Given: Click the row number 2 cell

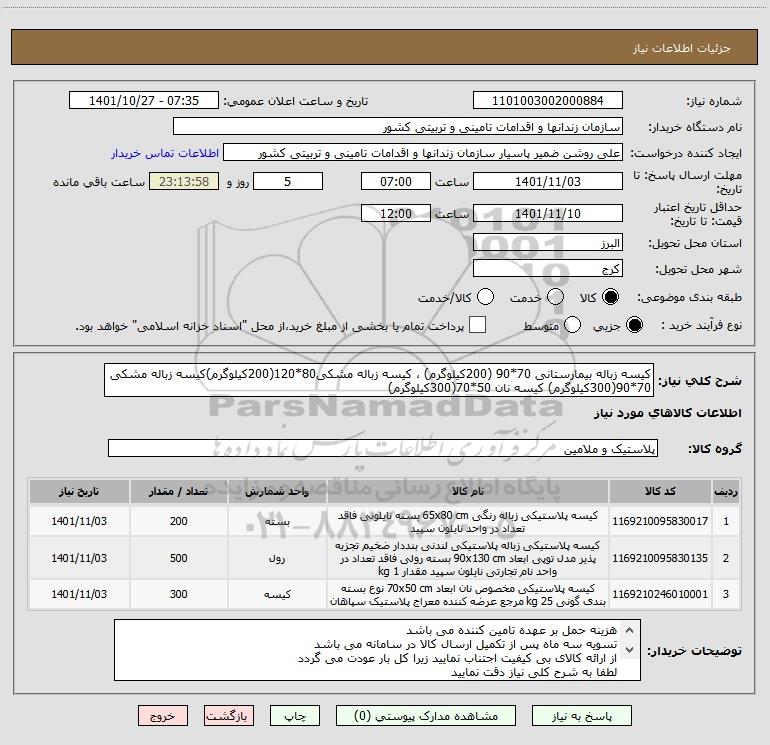Looking at the screenshot, I should (726, 558).
